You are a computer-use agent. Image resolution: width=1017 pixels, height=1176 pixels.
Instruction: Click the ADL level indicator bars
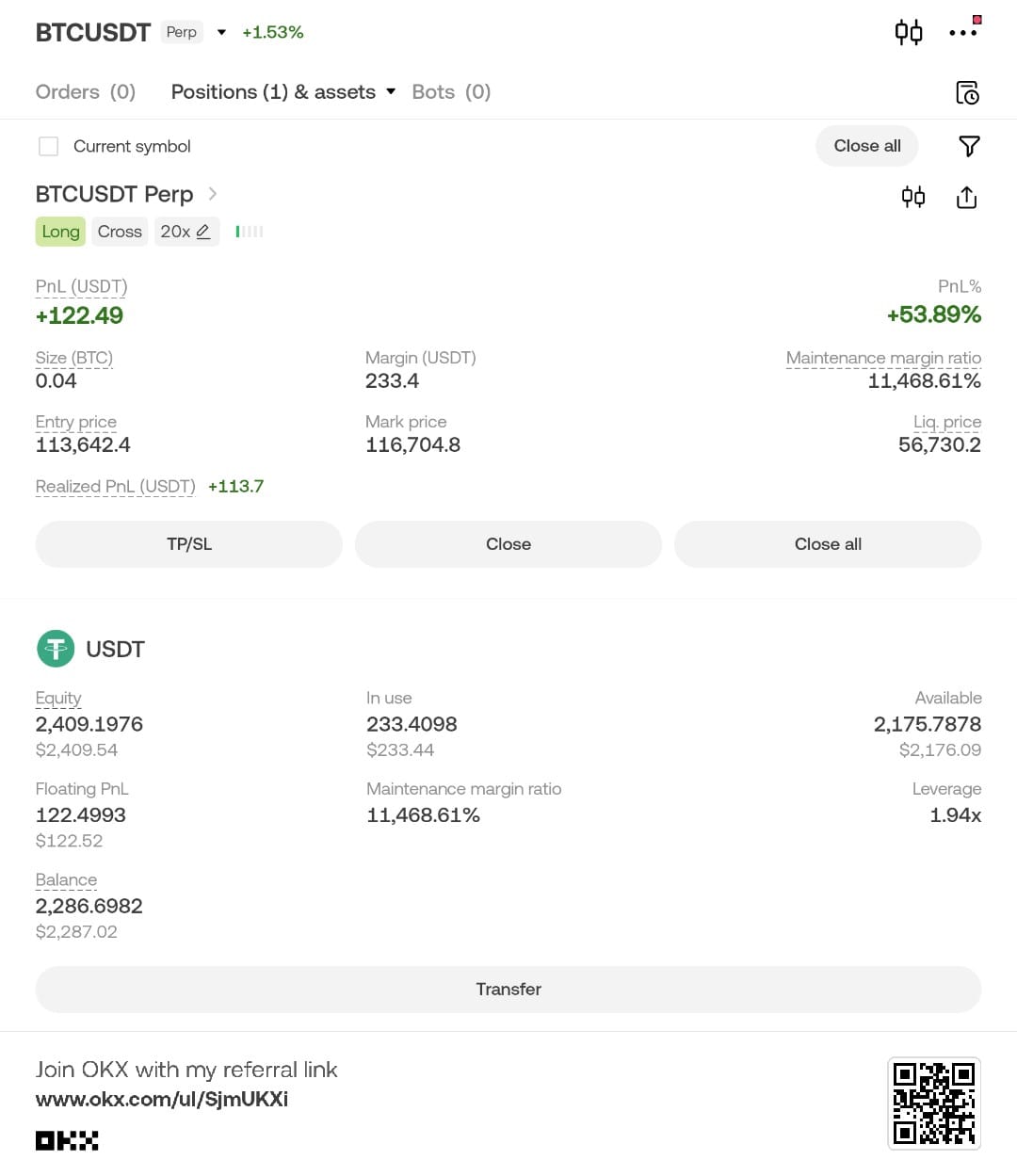point(250,232)
